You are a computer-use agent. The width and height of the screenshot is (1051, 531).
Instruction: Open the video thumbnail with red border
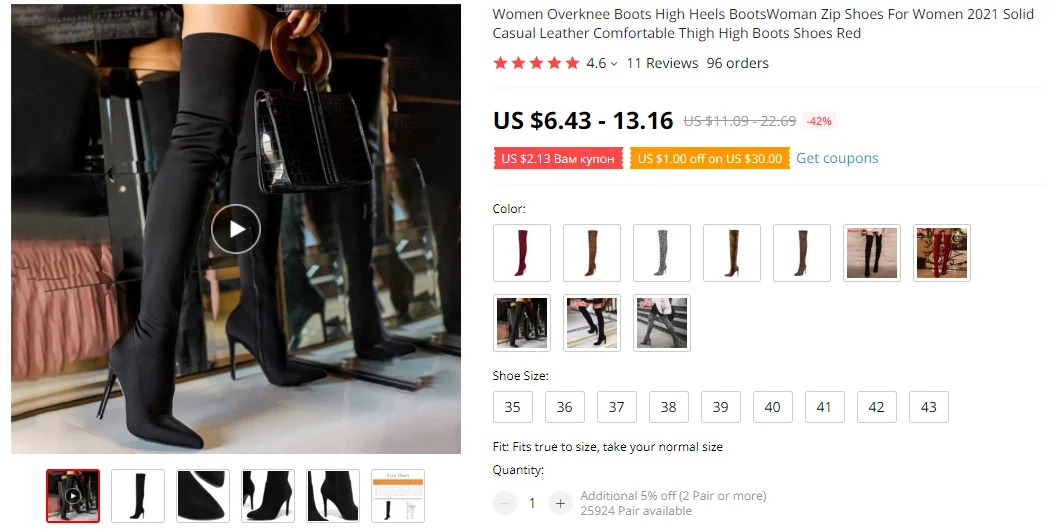pos(73,496)
